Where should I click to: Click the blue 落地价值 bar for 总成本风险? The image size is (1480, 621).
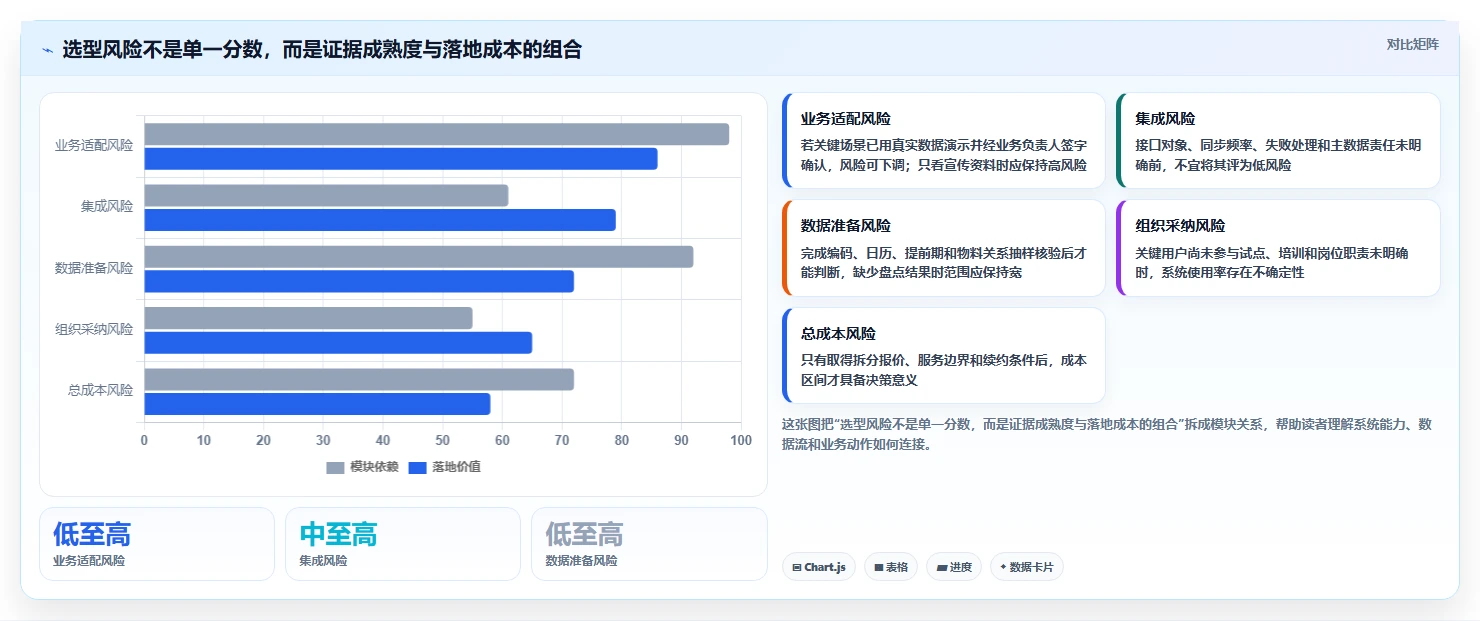[x=317, y=404]
